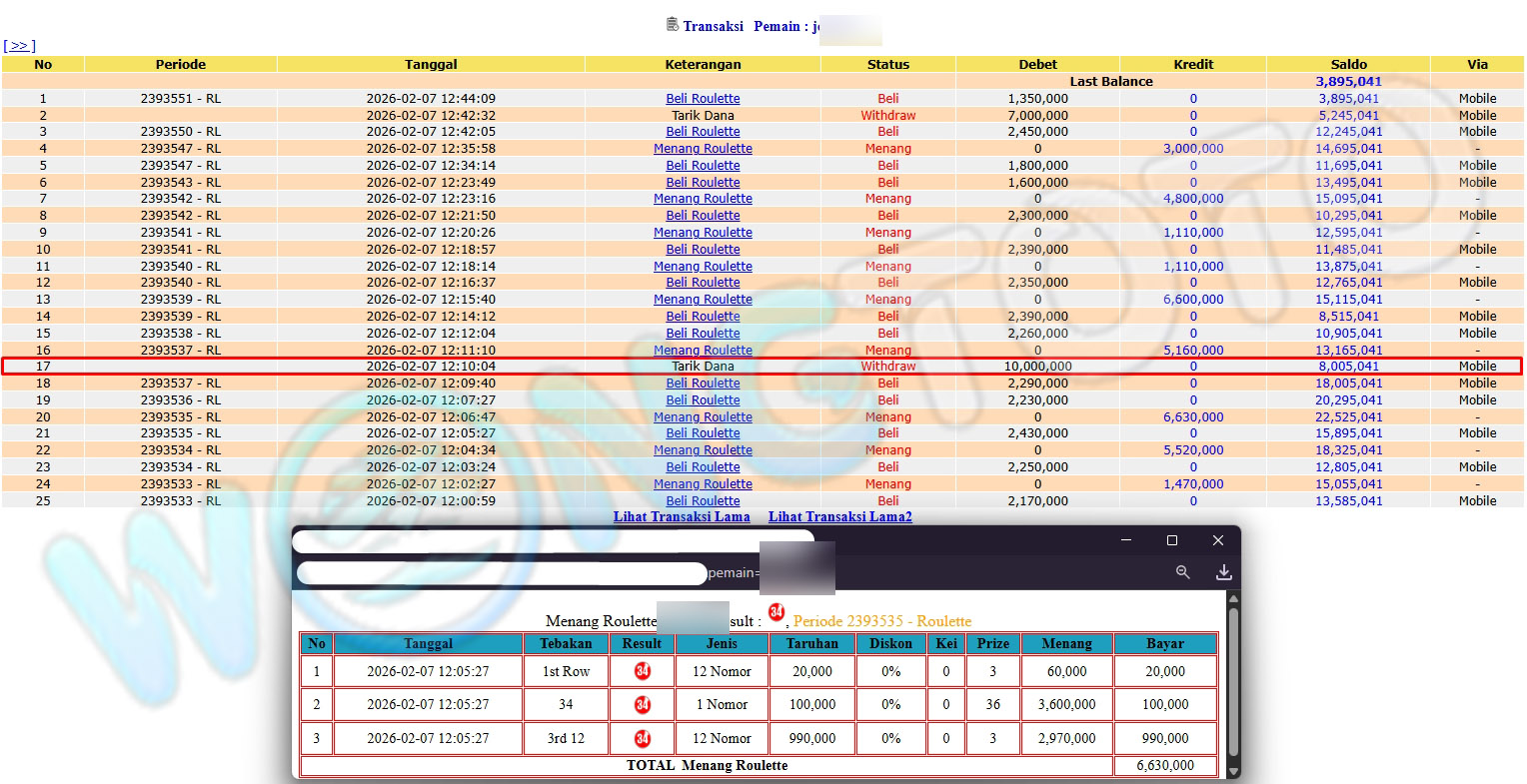Screen dimensions: 1527x784
Task: Minimize the popup window
Action: point(1126,540)
